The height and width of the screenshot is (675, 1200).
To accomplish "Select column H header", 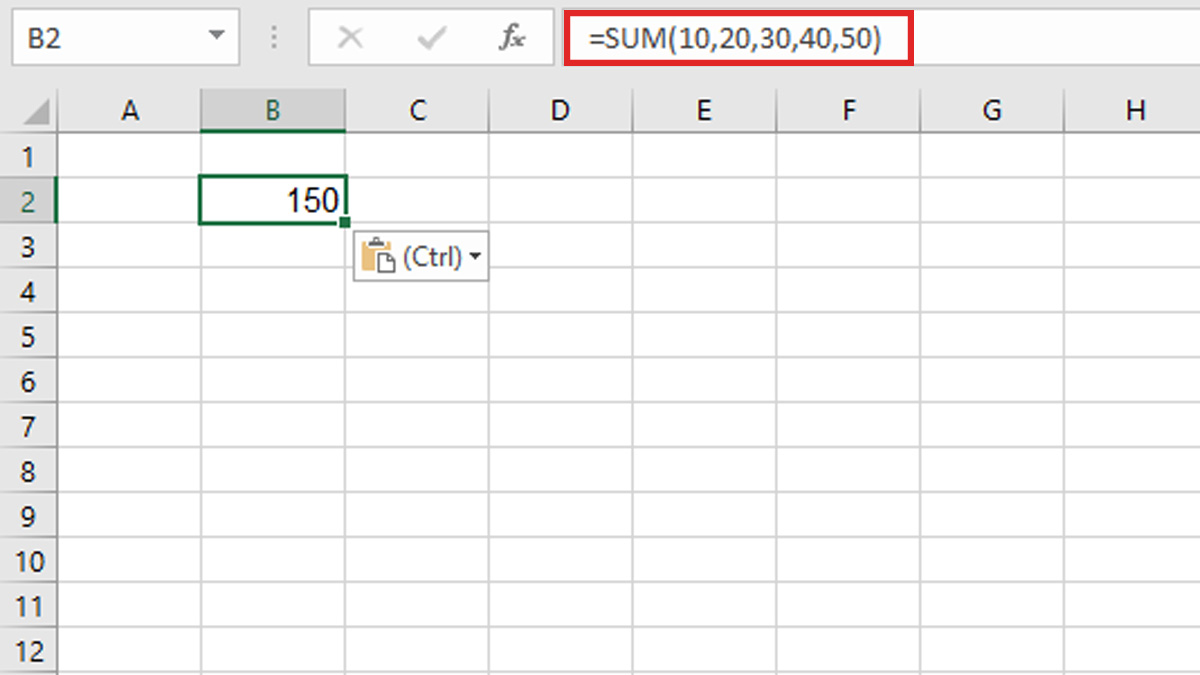I will tap(1135, 111).
